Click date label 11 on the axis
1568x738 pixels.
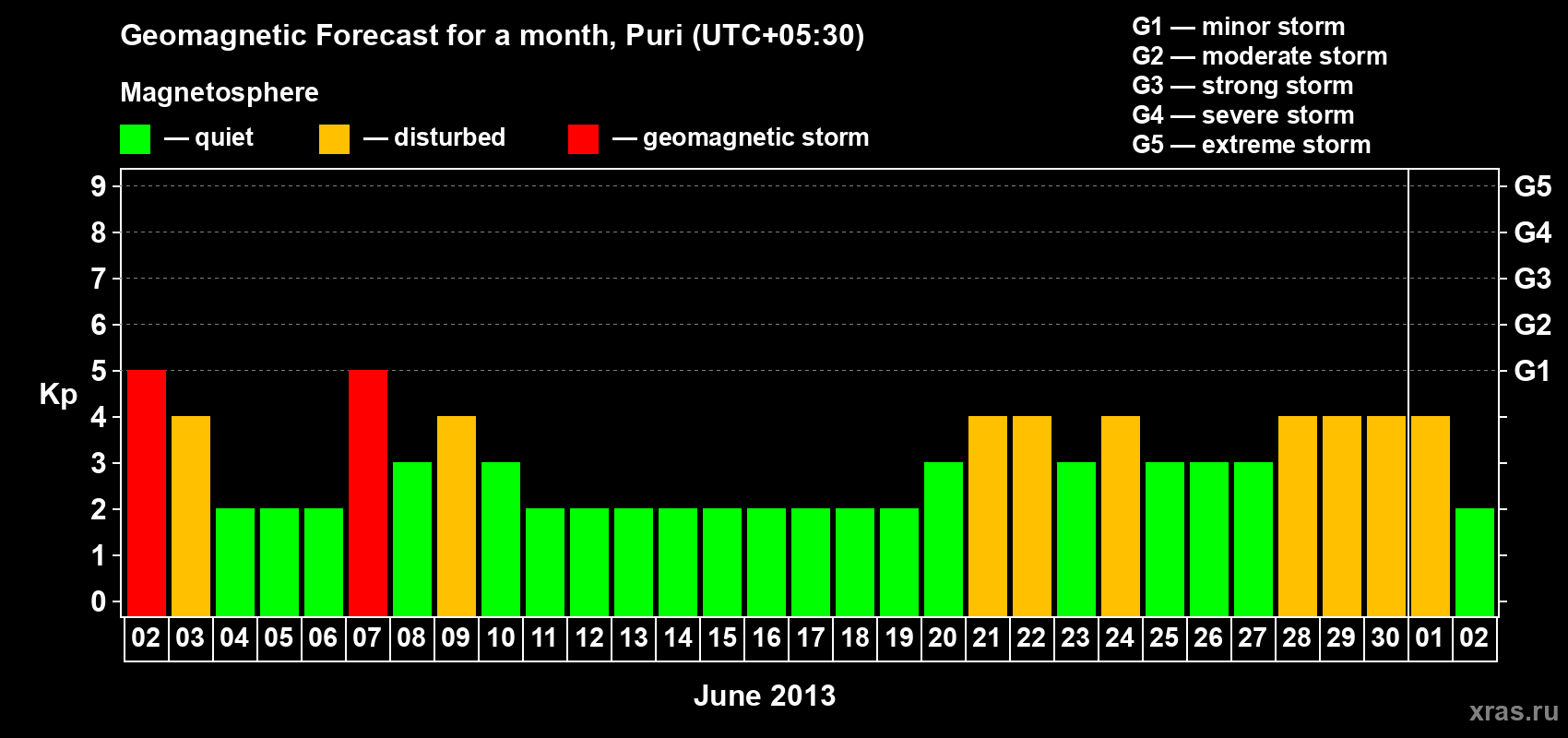(544, 637)
